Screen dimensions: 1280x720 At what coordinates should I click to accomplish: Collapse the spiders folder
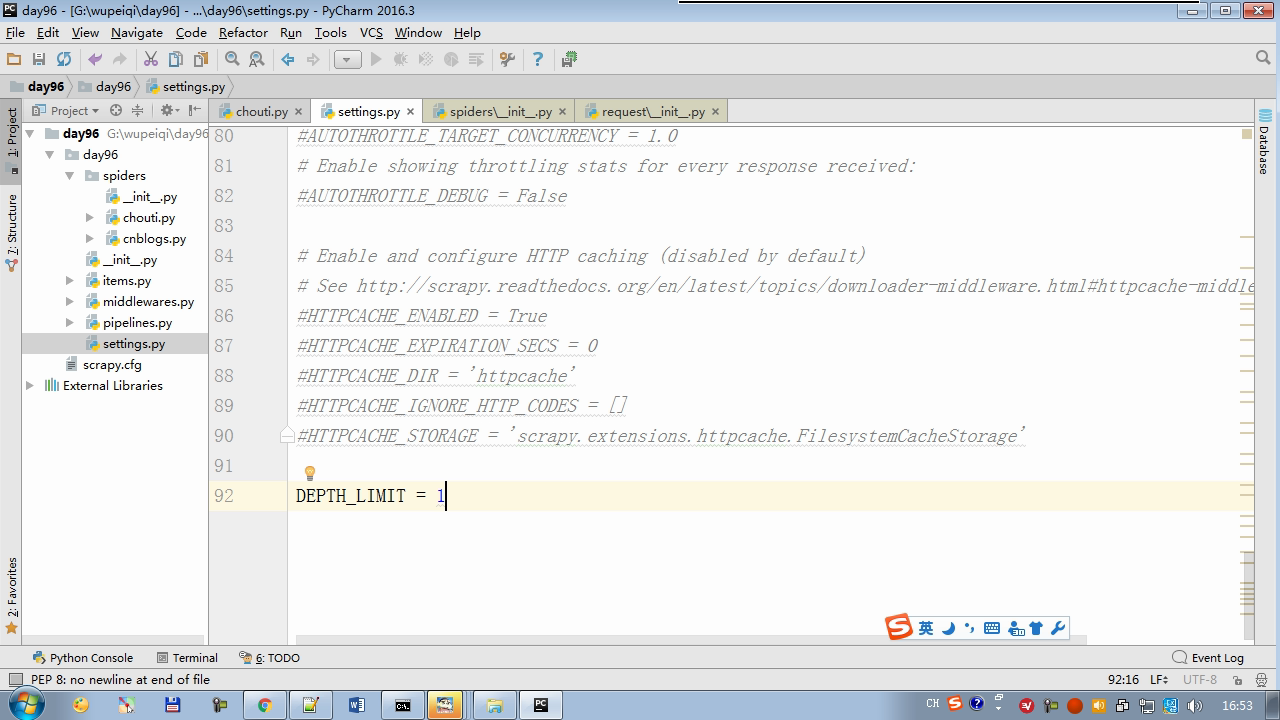[x=70, y=175]
